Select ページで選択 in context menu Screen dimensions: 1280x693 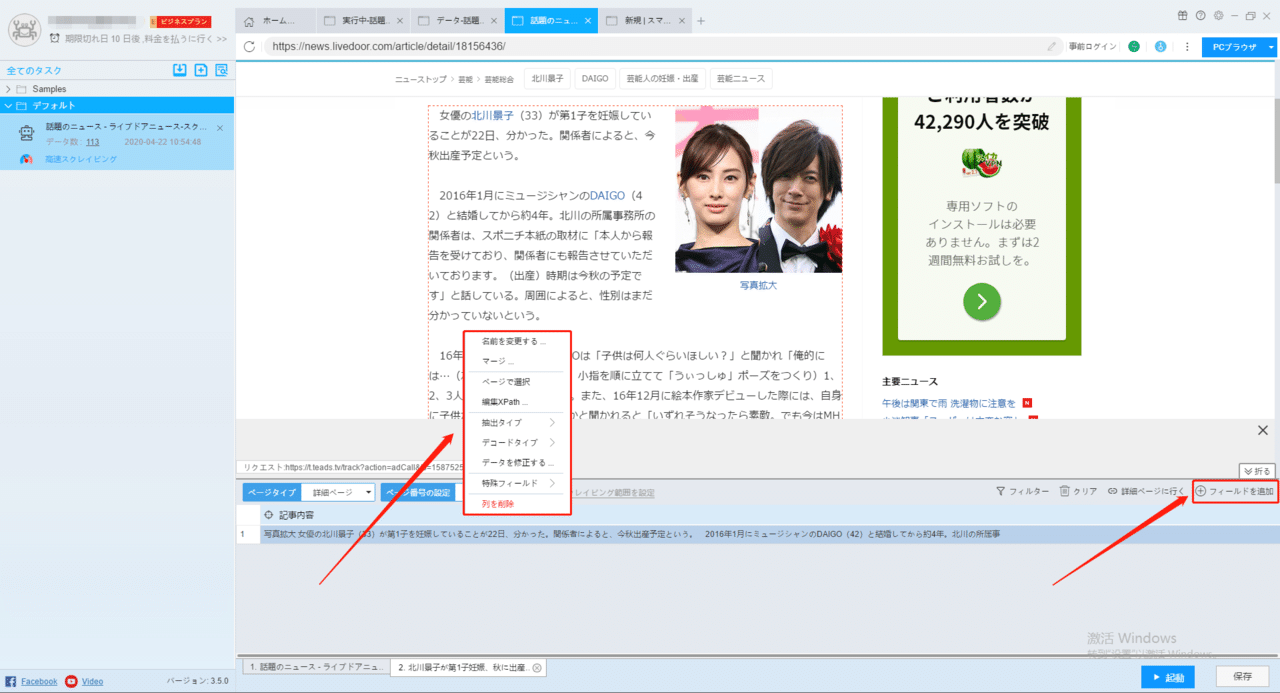point(506,382)
